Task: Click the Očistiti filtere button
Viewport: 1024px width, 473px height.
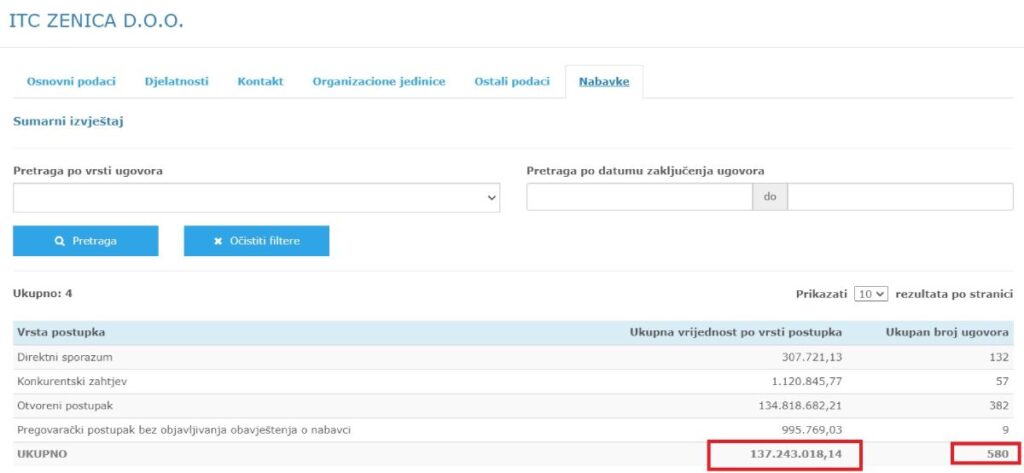Action: [256, 241]
